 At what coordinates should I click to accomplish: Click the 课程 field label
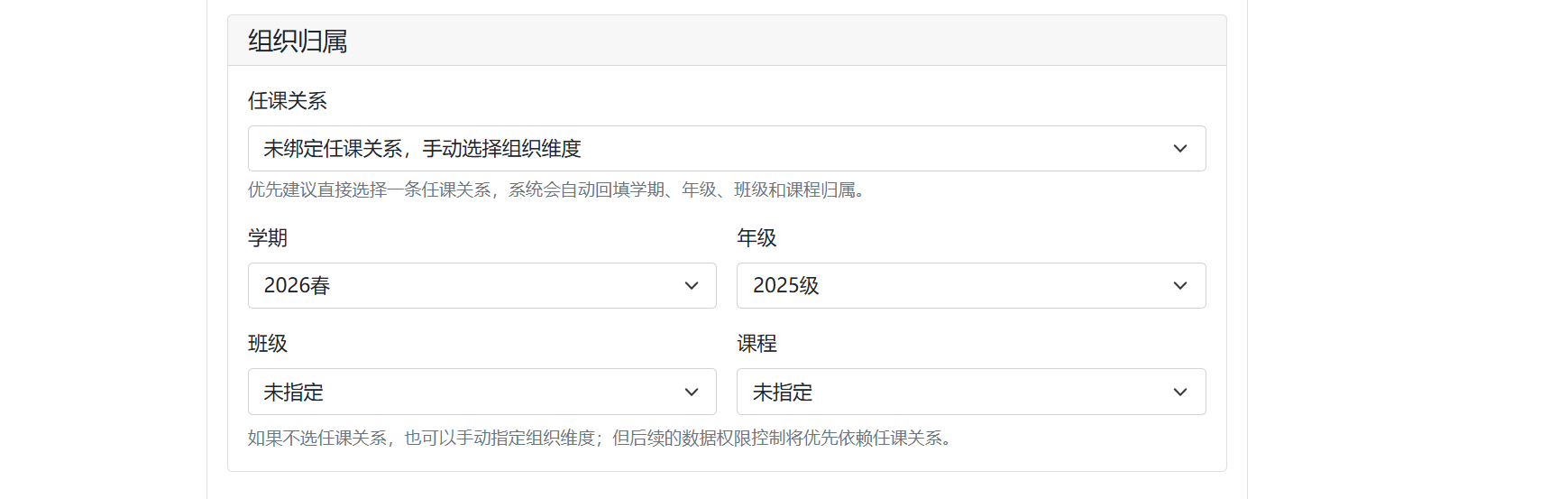pos(756,343)
